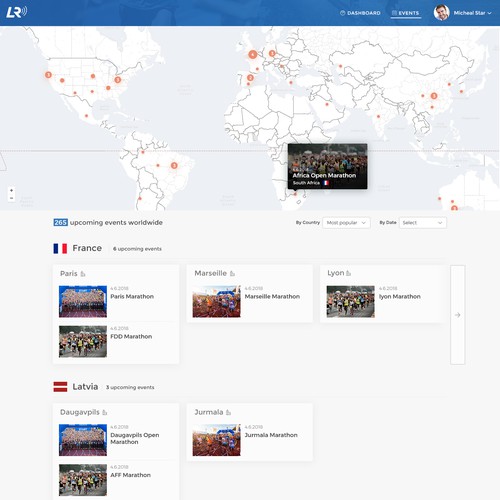
Task: Click the South Africa map marker
Action: coord(295,194)
